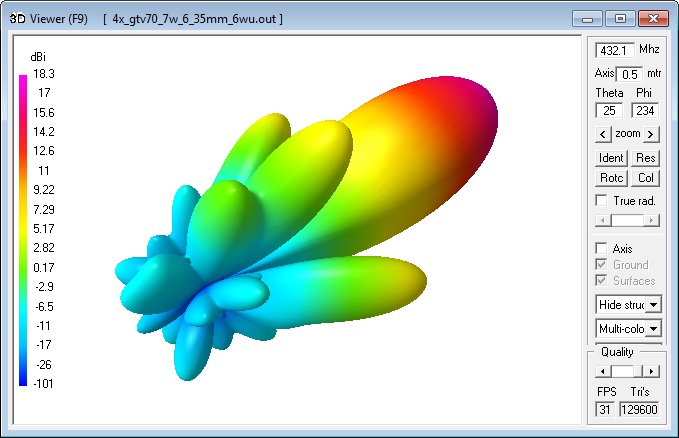
Task: Click the True rad. slider track
Action: pos(627,221)
